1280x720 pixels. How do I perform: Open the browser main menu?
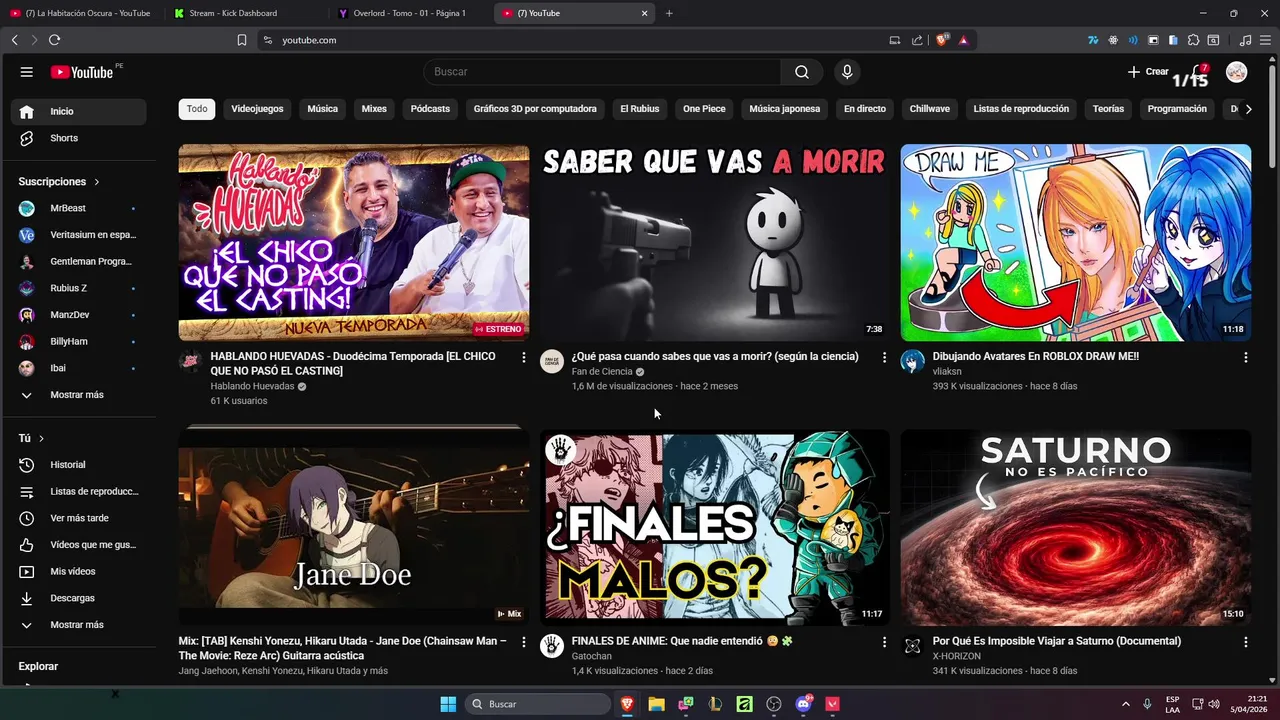coord(1265,40)
